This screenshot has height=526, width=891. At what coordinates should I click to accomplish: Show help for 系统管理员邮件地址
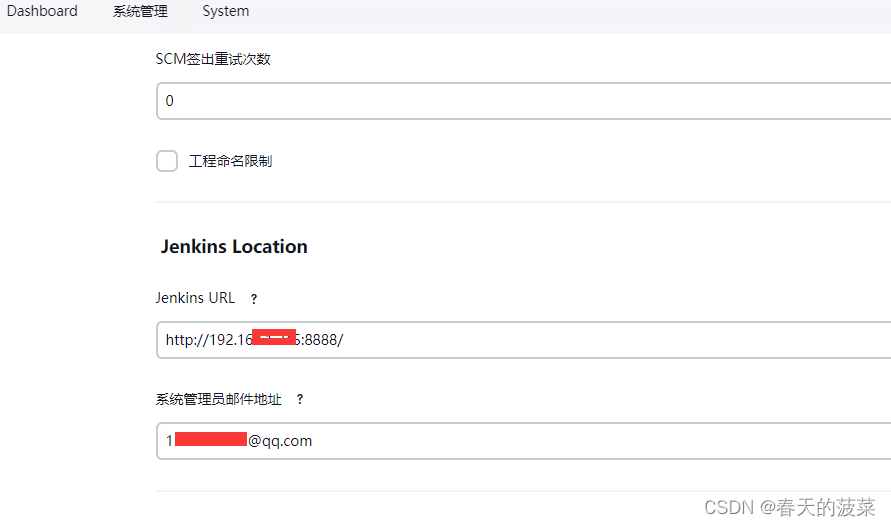point(300,399)
